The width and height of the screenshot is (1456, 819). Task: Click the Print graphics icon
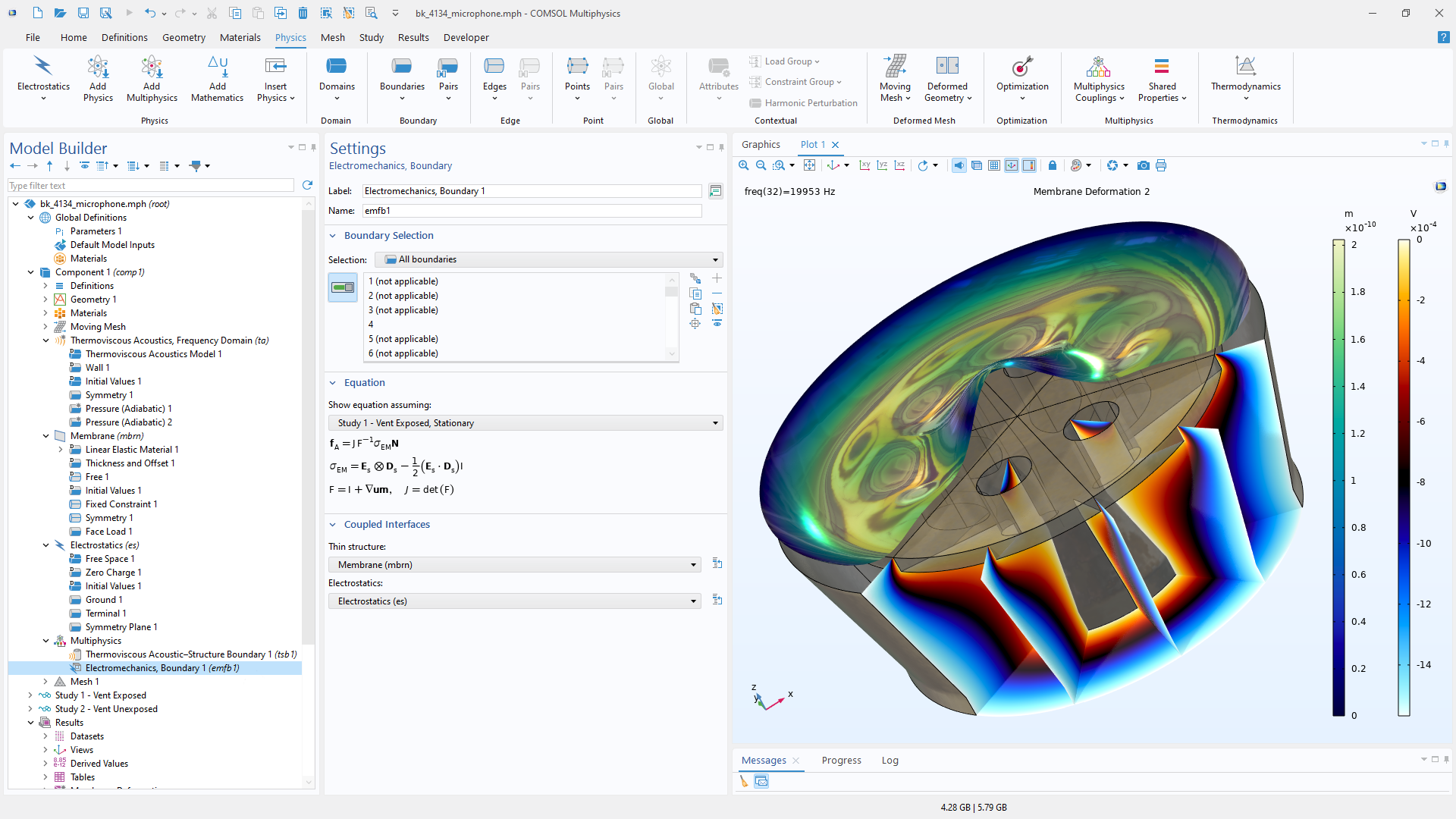tap(1161, 165)
